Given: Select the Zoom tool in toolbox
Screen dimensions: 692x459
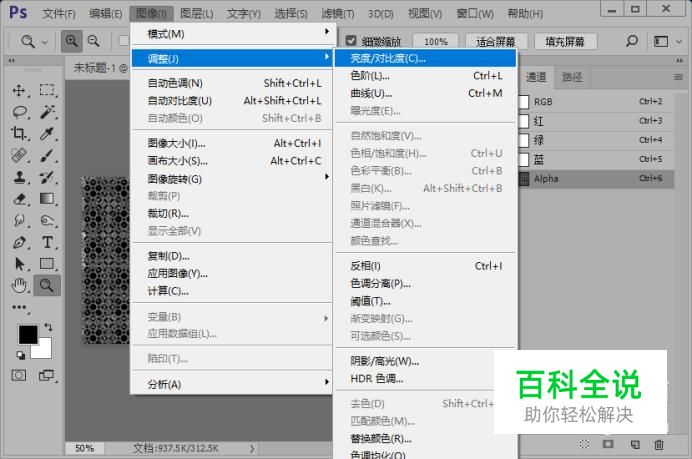Looking at the screenshot, I should coord(46,285).
